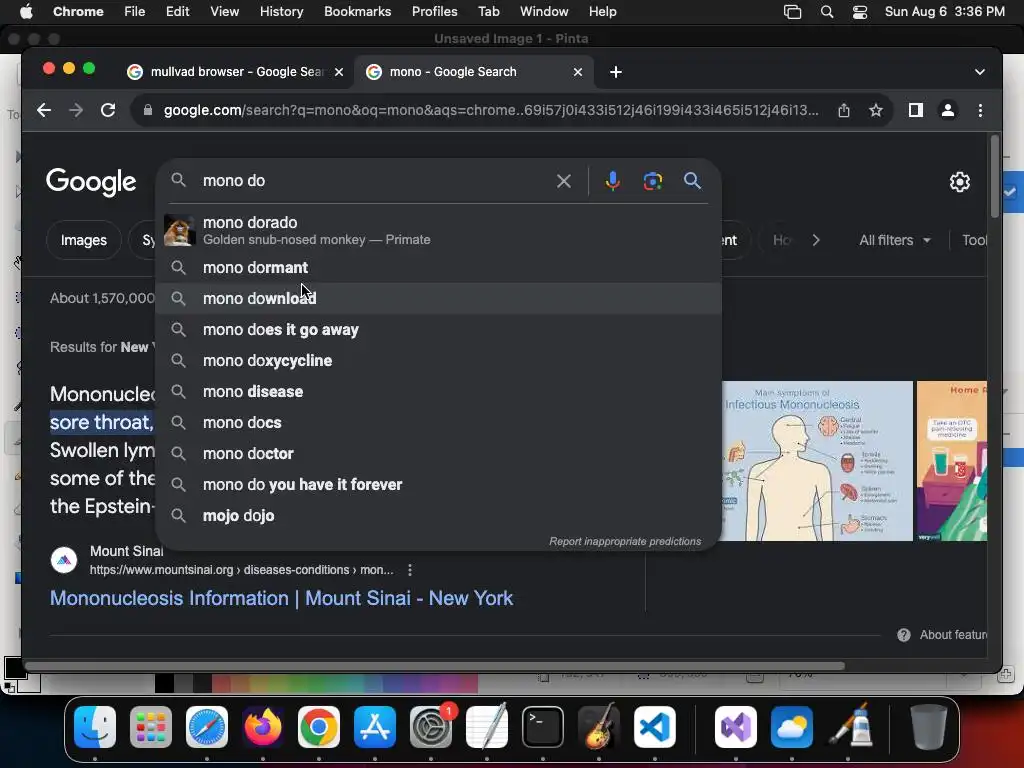Open Chrome side panel icon

pyautogui.click(x=916, y=110)
